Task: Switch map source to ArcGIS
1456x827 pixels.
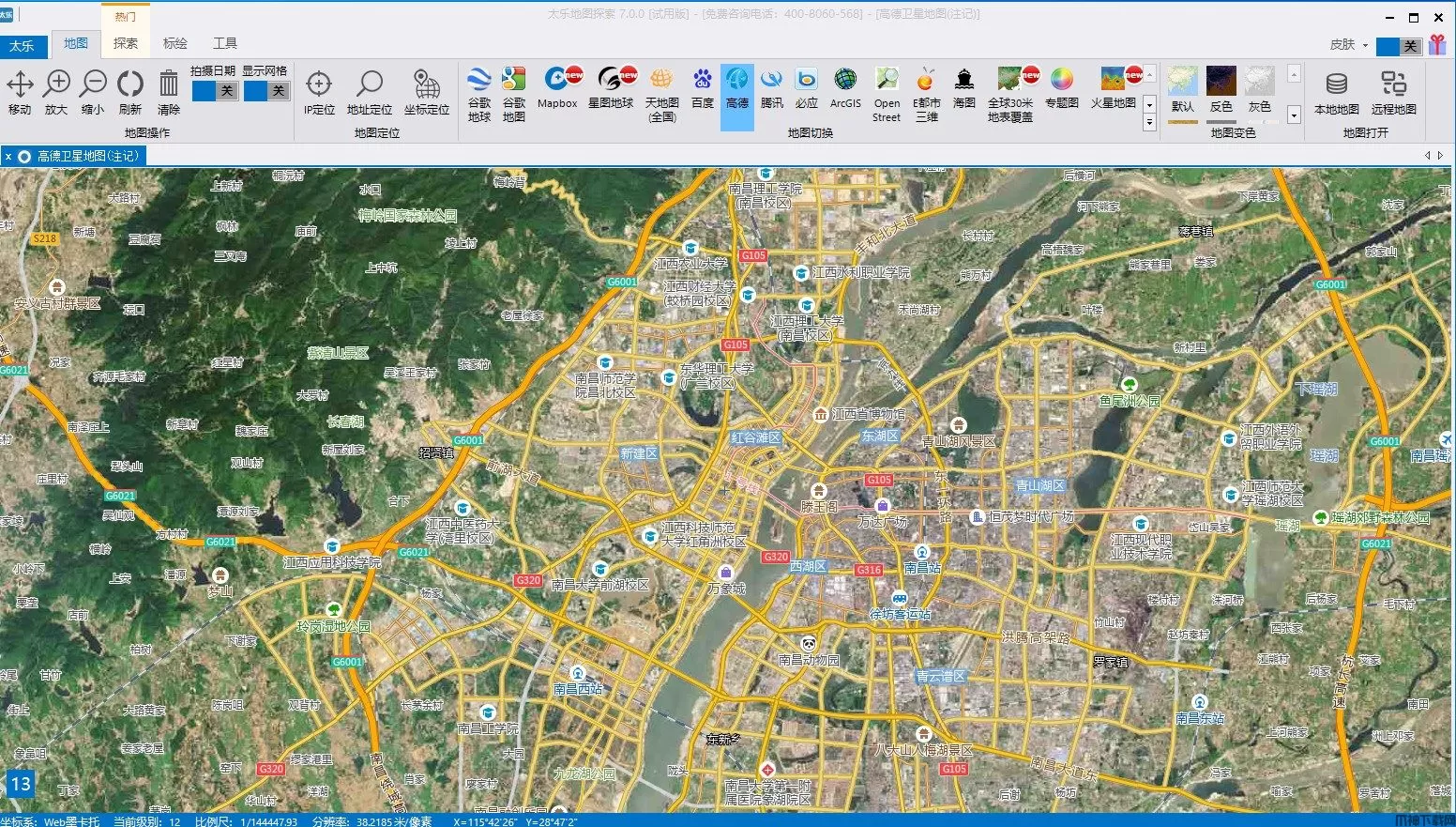Action: click(x=845, y=89)
